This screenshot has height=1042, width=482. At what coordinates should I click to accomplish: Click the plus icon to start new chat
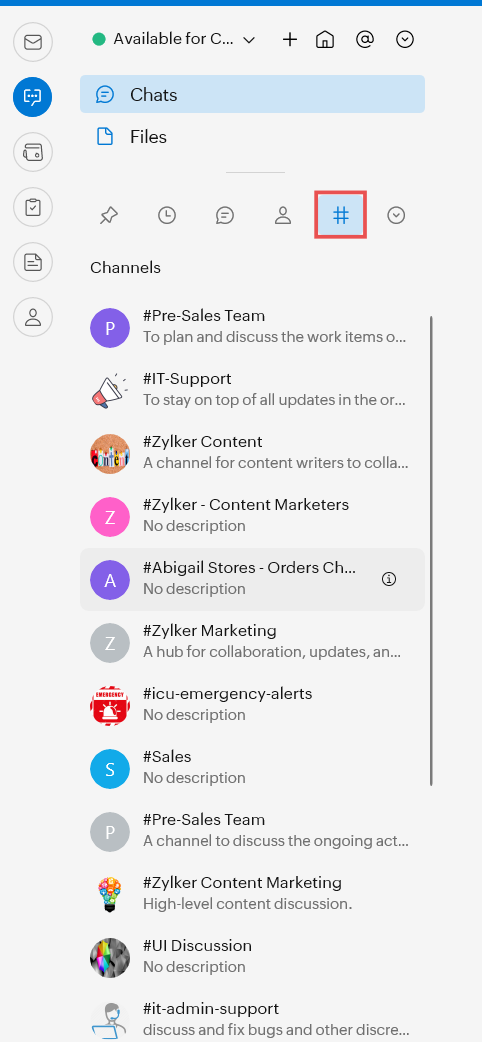[x=290, y=40]
